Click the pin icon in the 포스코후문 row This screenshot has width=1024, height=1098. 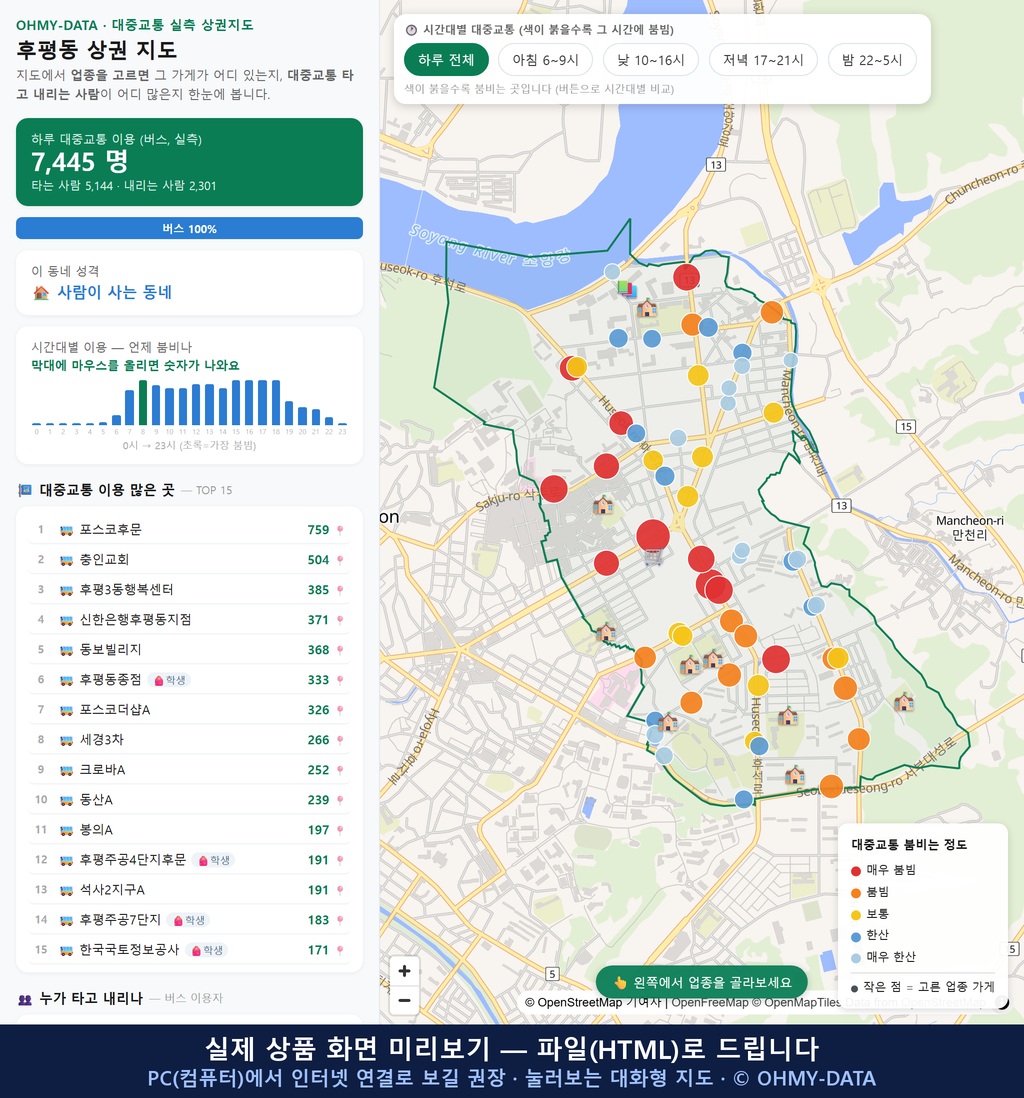340,530
